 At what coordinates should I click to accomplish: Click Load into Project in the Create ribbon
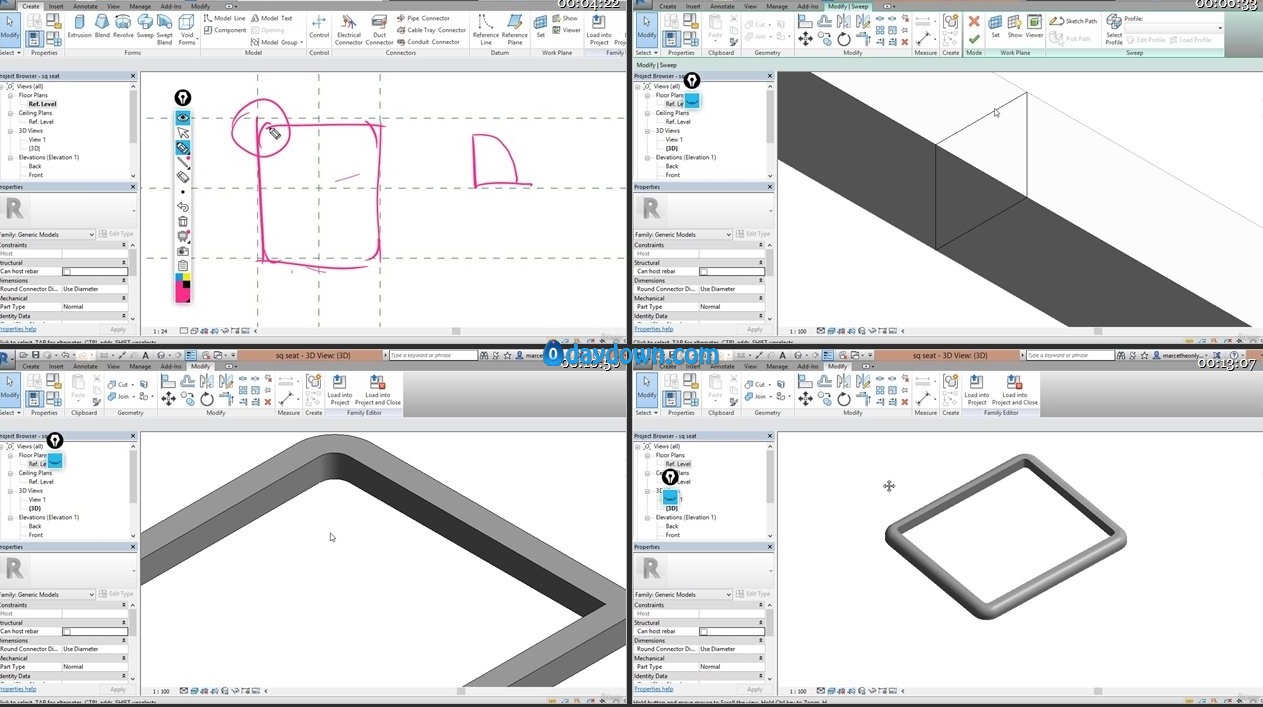pyautogui.click(x=599, y=30)
